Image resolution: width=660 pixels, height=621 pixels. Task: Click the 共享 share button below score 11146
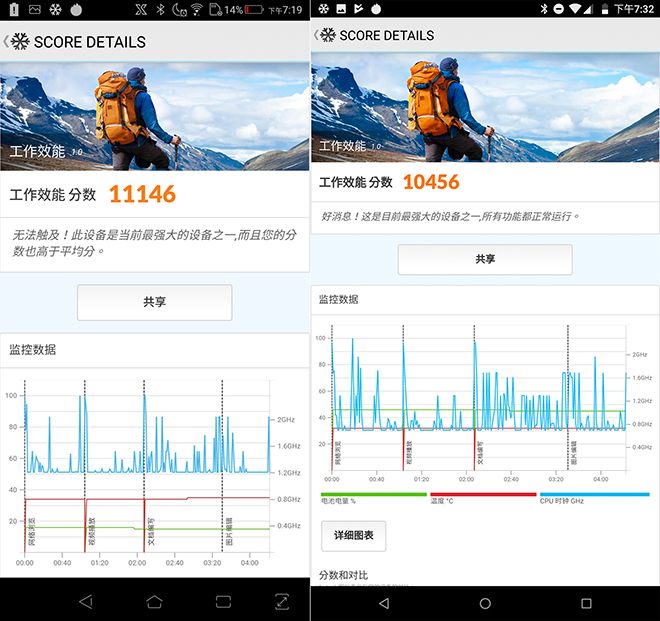point(154,302)
